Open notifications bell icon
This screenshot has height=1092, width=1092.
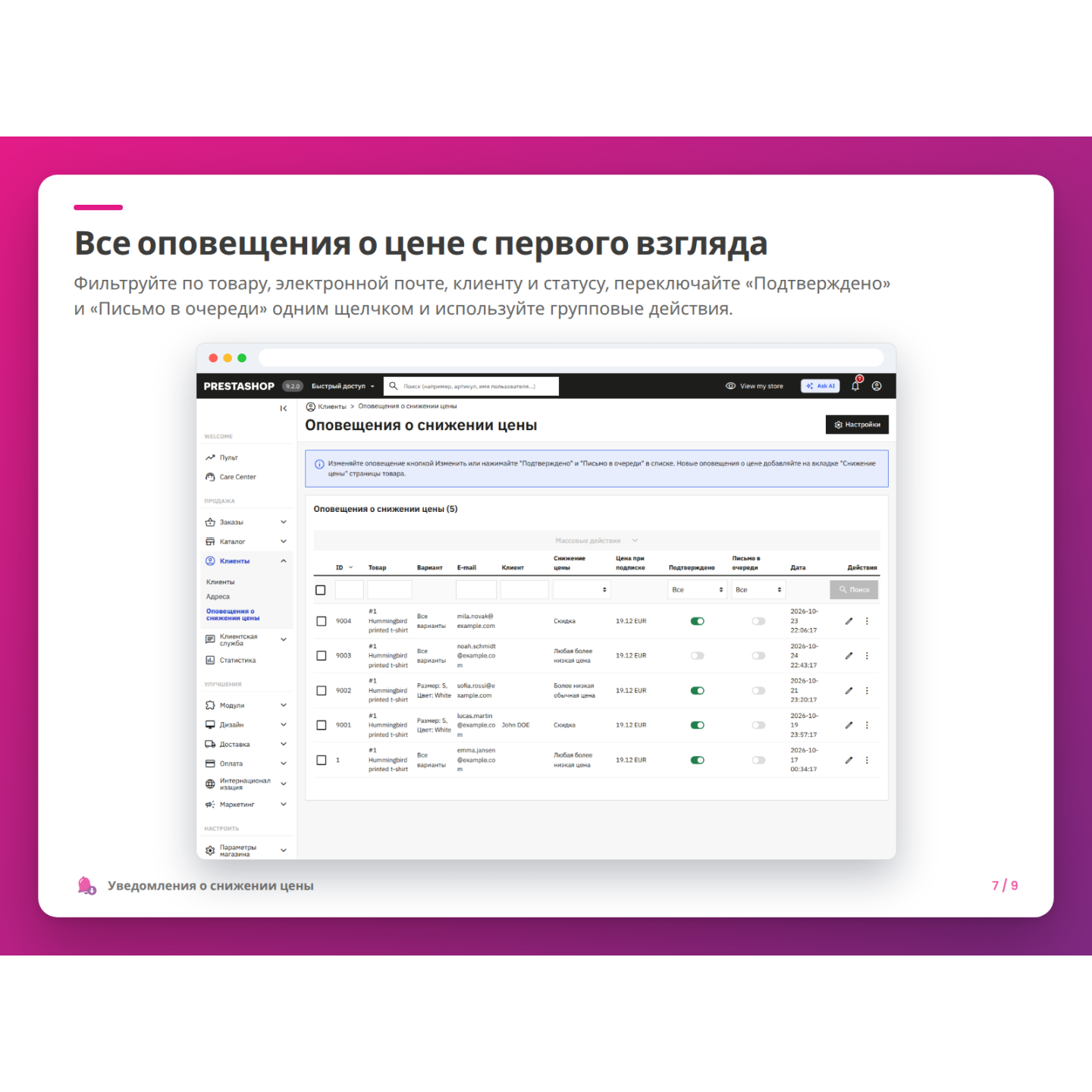(855, 386)
